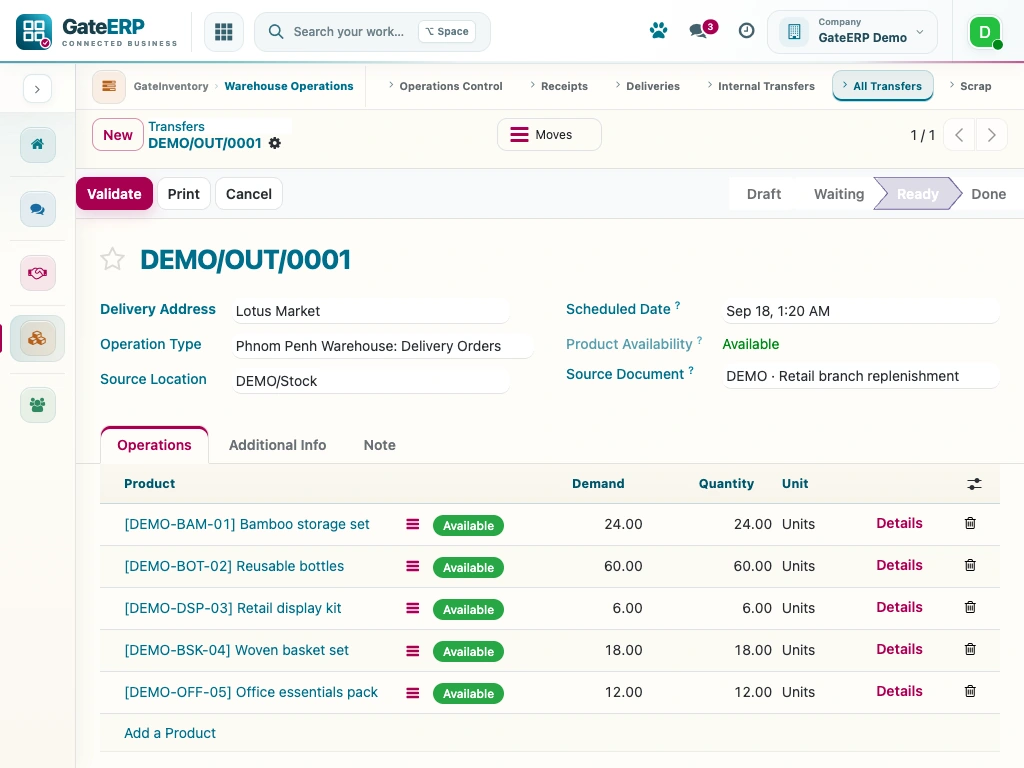Open inventory boxes sidebar icon
1024x768 pixels.
(37, 338)
